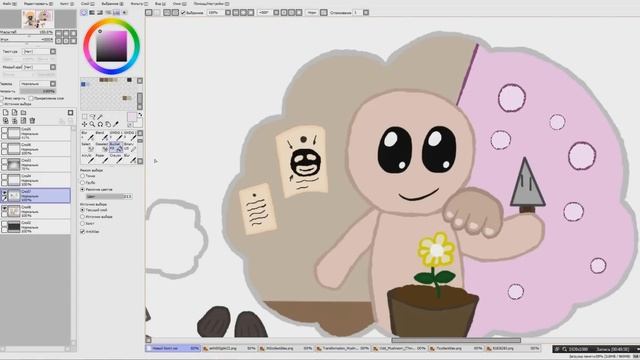This screenshot has width=640, height=360.
Task: Swap foreground and background colors
Action: 140,115
